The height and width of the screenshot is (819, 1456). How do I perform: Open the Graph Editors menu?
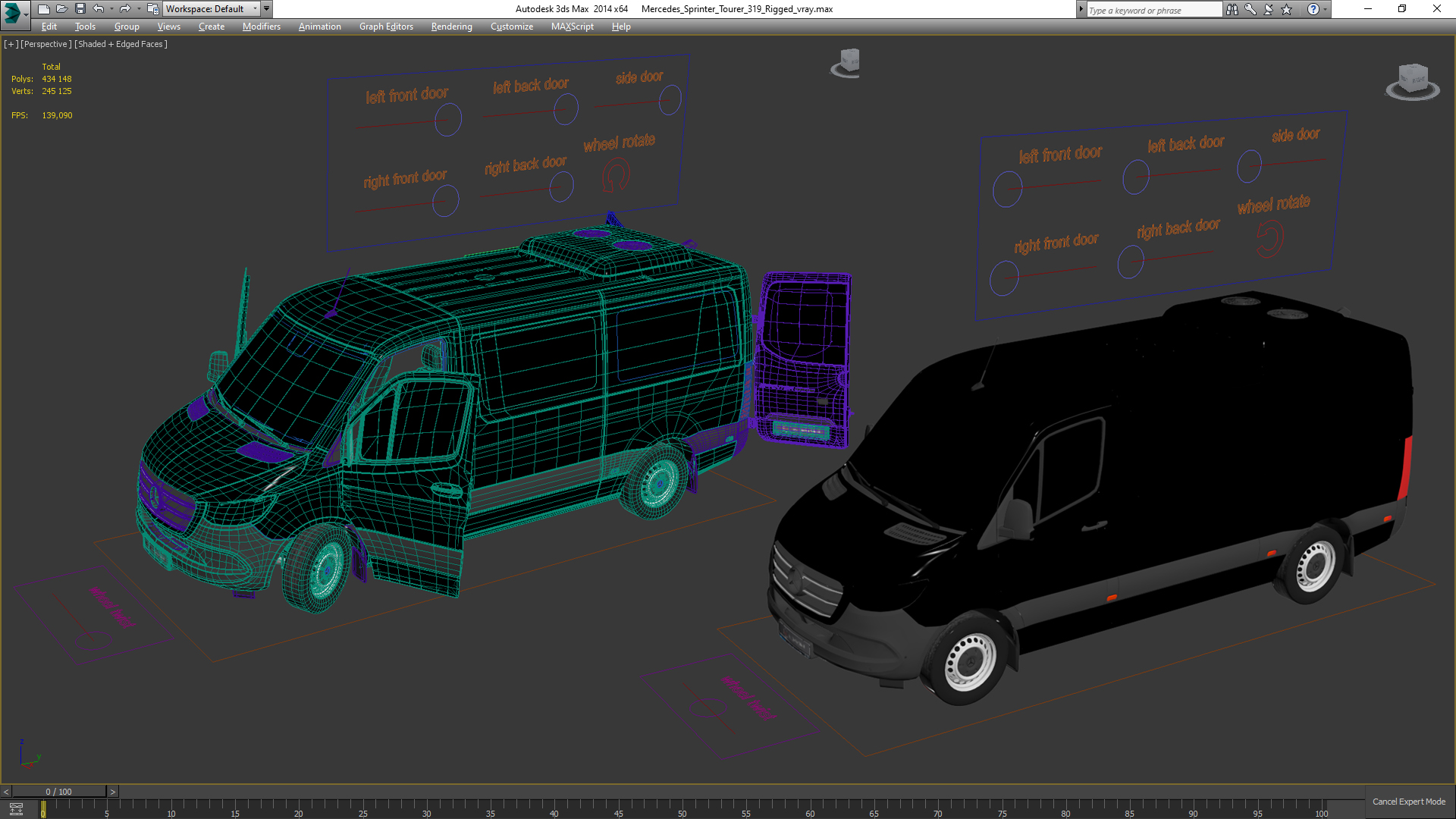tap(386, 27)
